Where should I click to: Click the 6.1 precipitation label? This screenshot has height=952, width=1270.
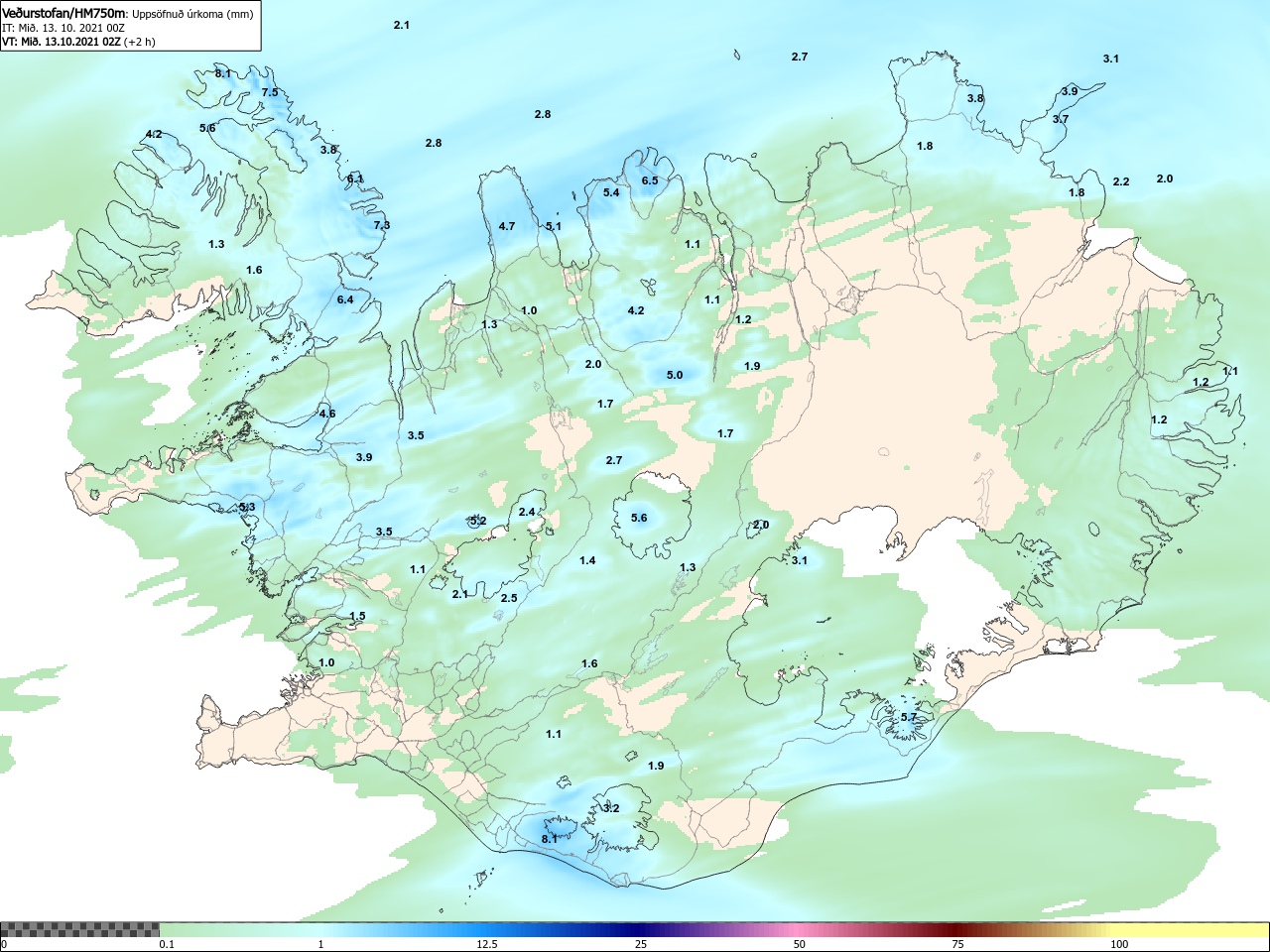pyautogui.click(x=355, y=178)
